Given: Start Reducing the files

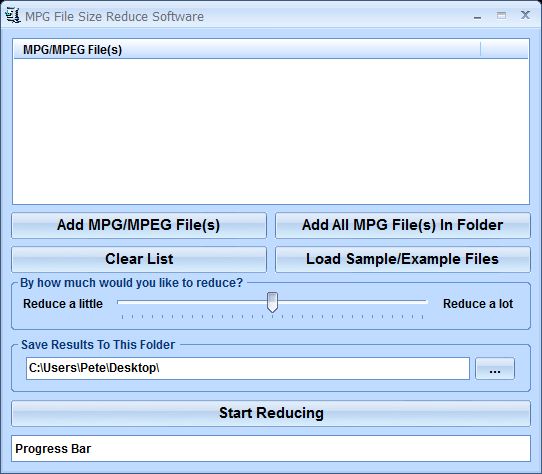Looking at the screenshot, I should (271, 413).
